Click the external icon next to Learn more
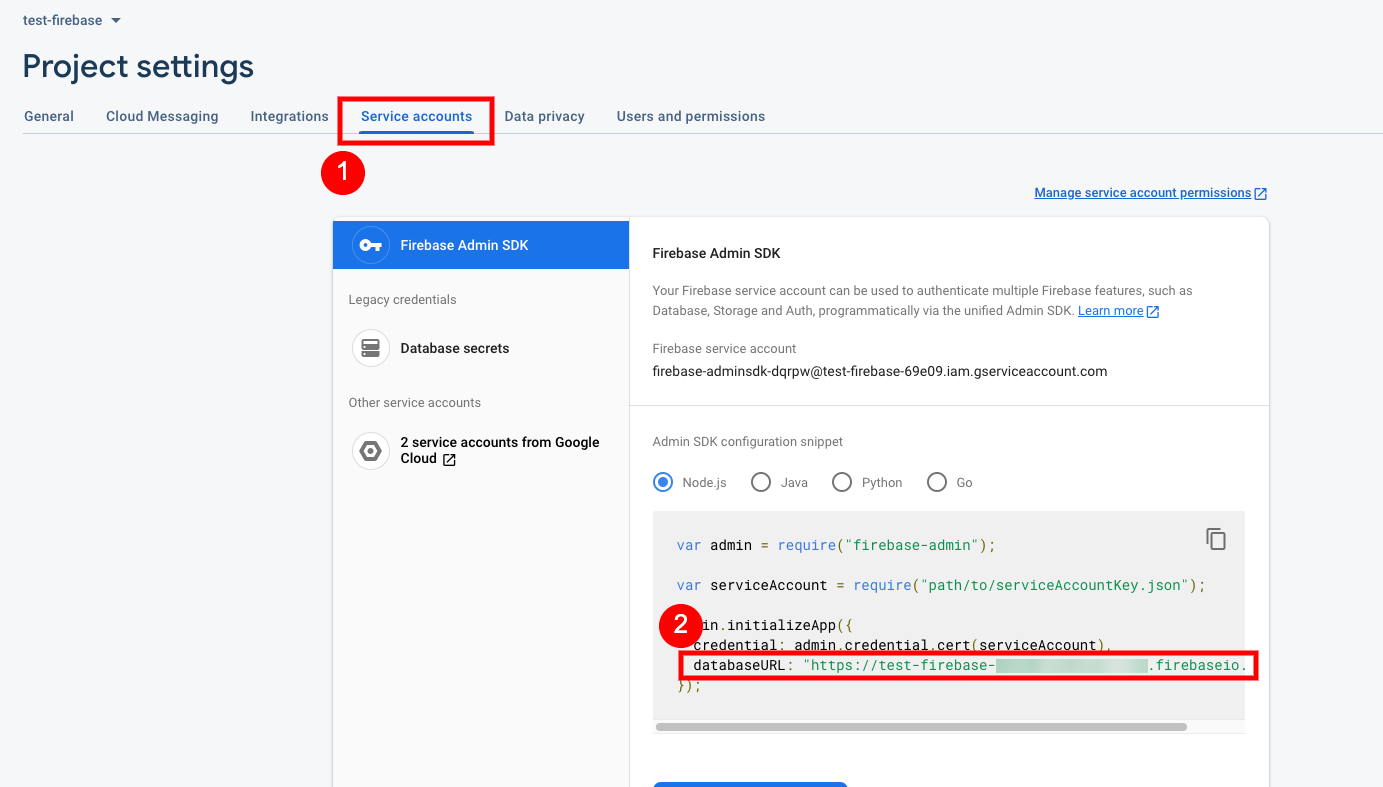This screenshot has height=787, width=1383. 1153,312
